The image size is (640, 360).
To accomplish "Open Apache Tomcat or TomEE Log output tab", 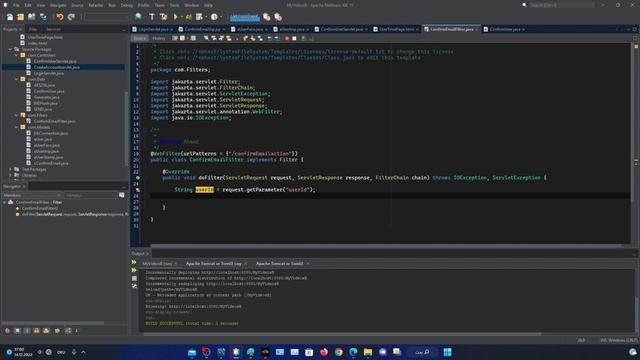I will (x=213, y=264).
